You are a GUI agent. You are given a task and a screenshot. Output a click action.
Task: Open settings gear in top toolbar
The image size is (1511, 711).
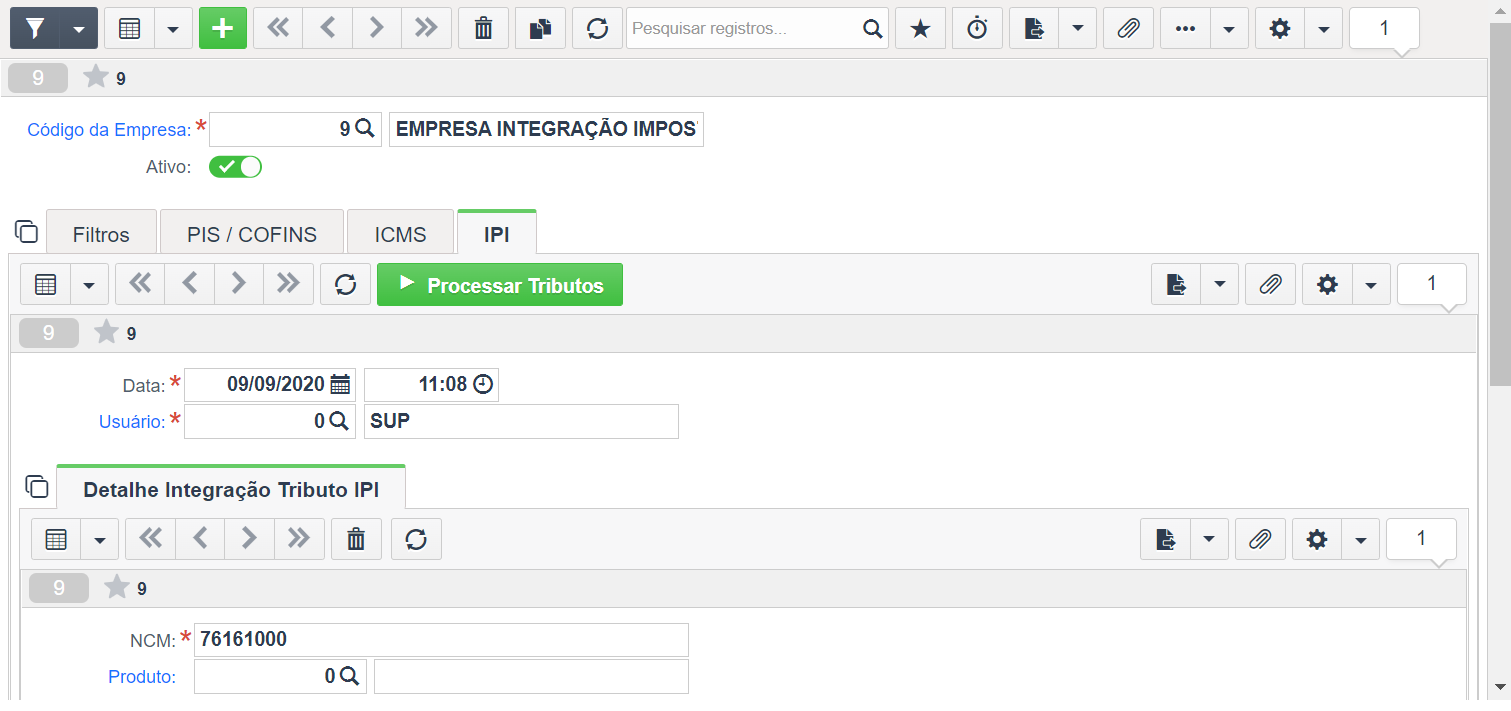tap(1279, 28)
